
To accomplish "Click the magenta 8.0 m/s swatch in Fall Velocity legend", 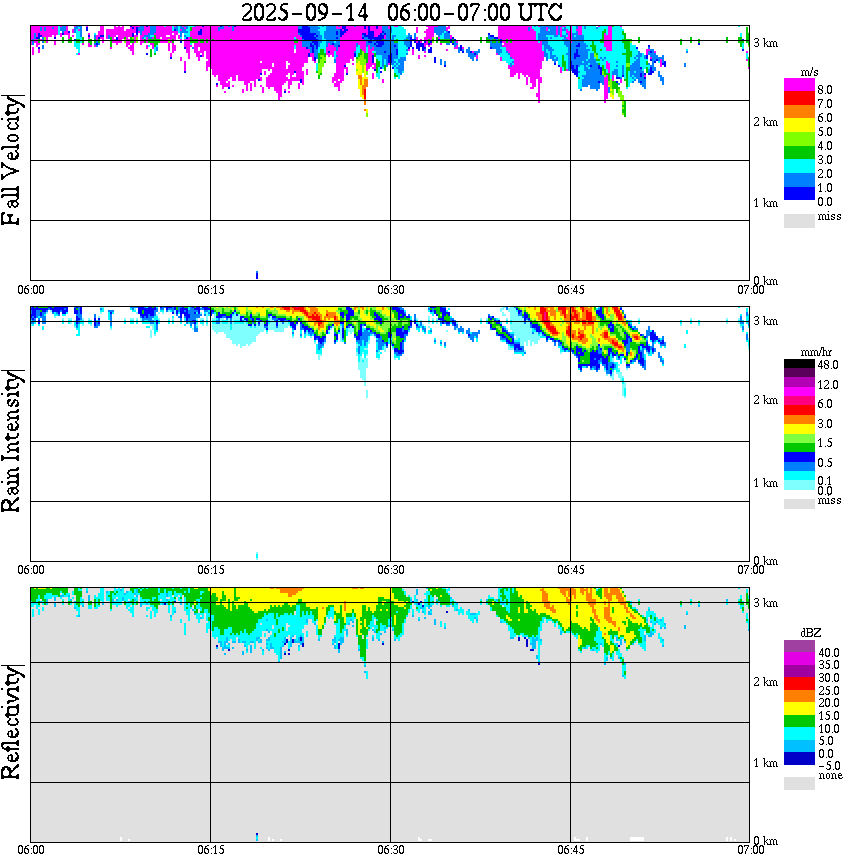I will pos(799,85).
